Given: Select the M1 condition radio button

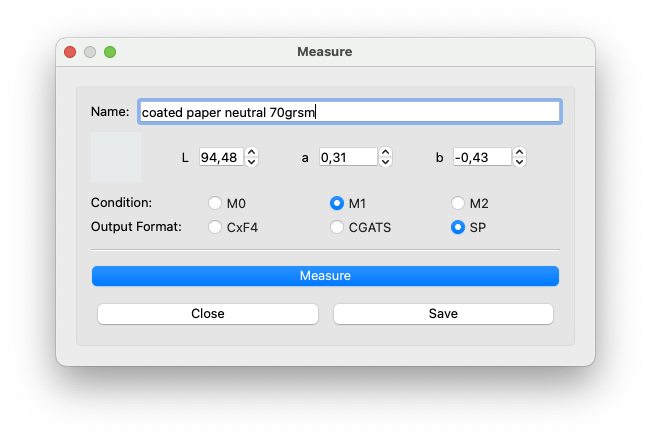Looking at the screenshot, I should point(337,203).
